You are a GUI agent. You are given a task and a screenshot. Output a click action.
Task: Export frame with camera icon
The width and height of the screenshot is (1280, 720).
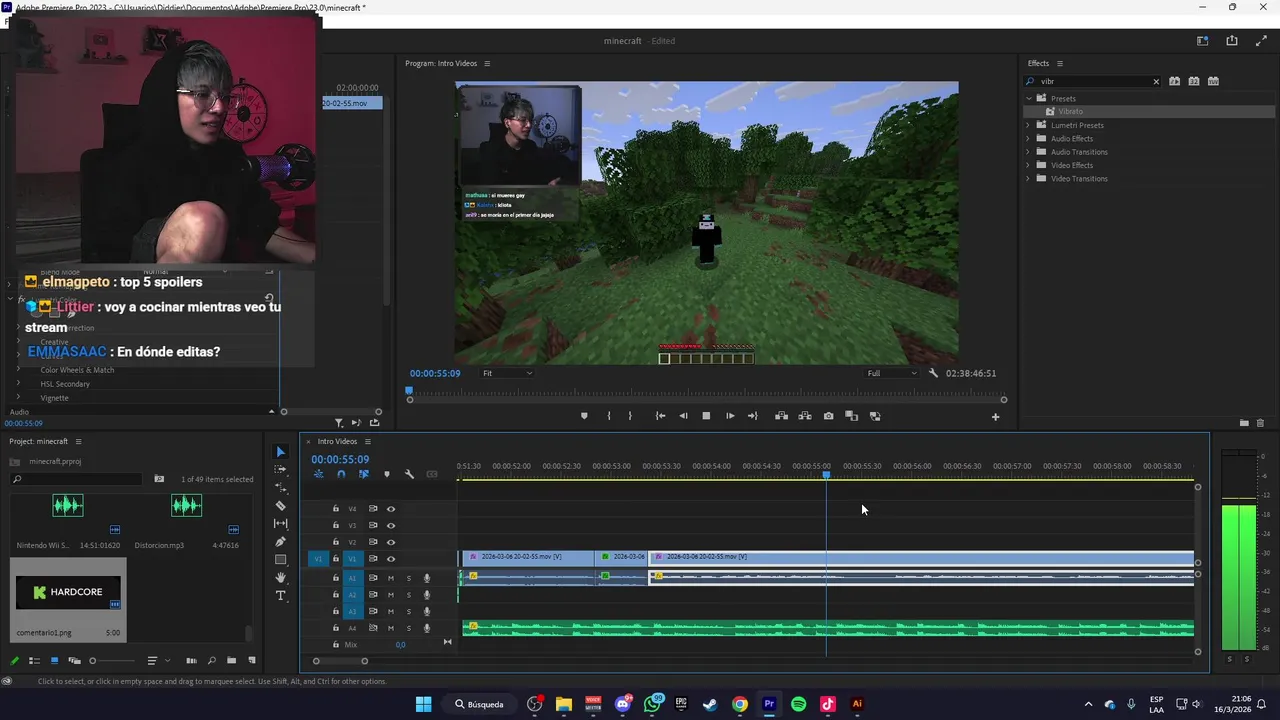(x=828, y=416)
